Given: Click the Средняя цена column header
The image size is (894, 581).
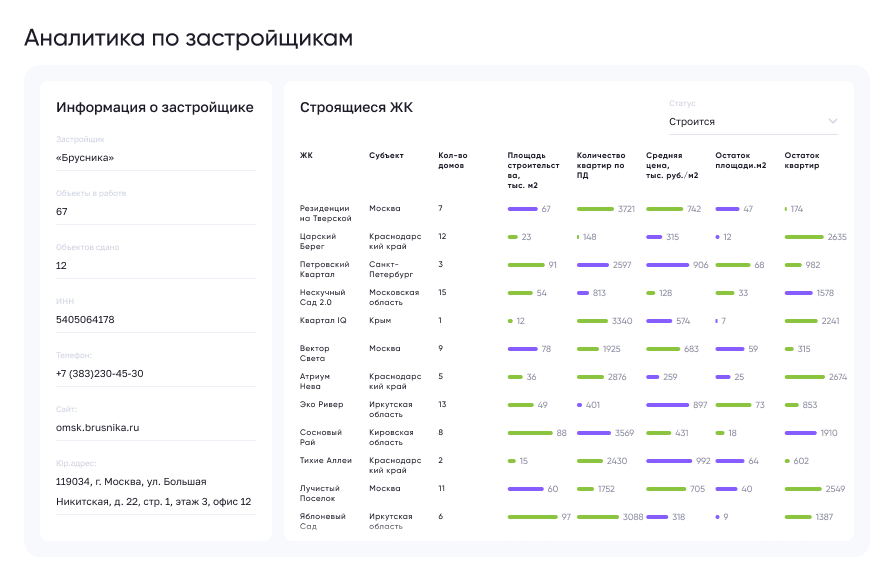Looking at the screenshot, I should click(x=672, y=165).
